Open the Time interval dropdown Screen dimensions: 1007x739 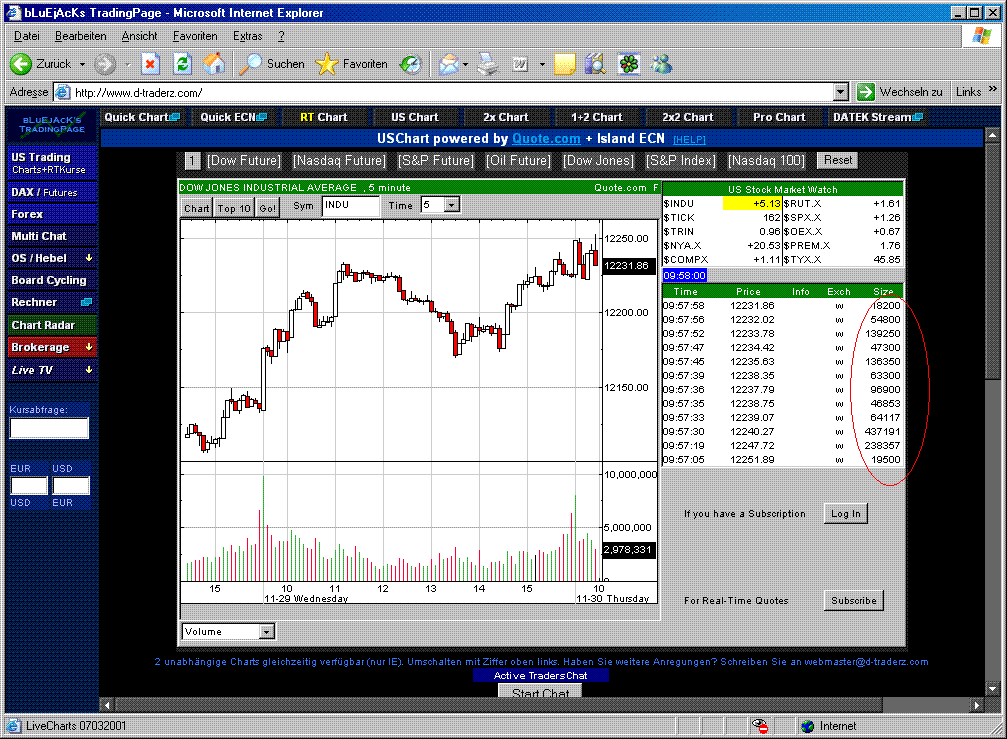click(452, 205)
